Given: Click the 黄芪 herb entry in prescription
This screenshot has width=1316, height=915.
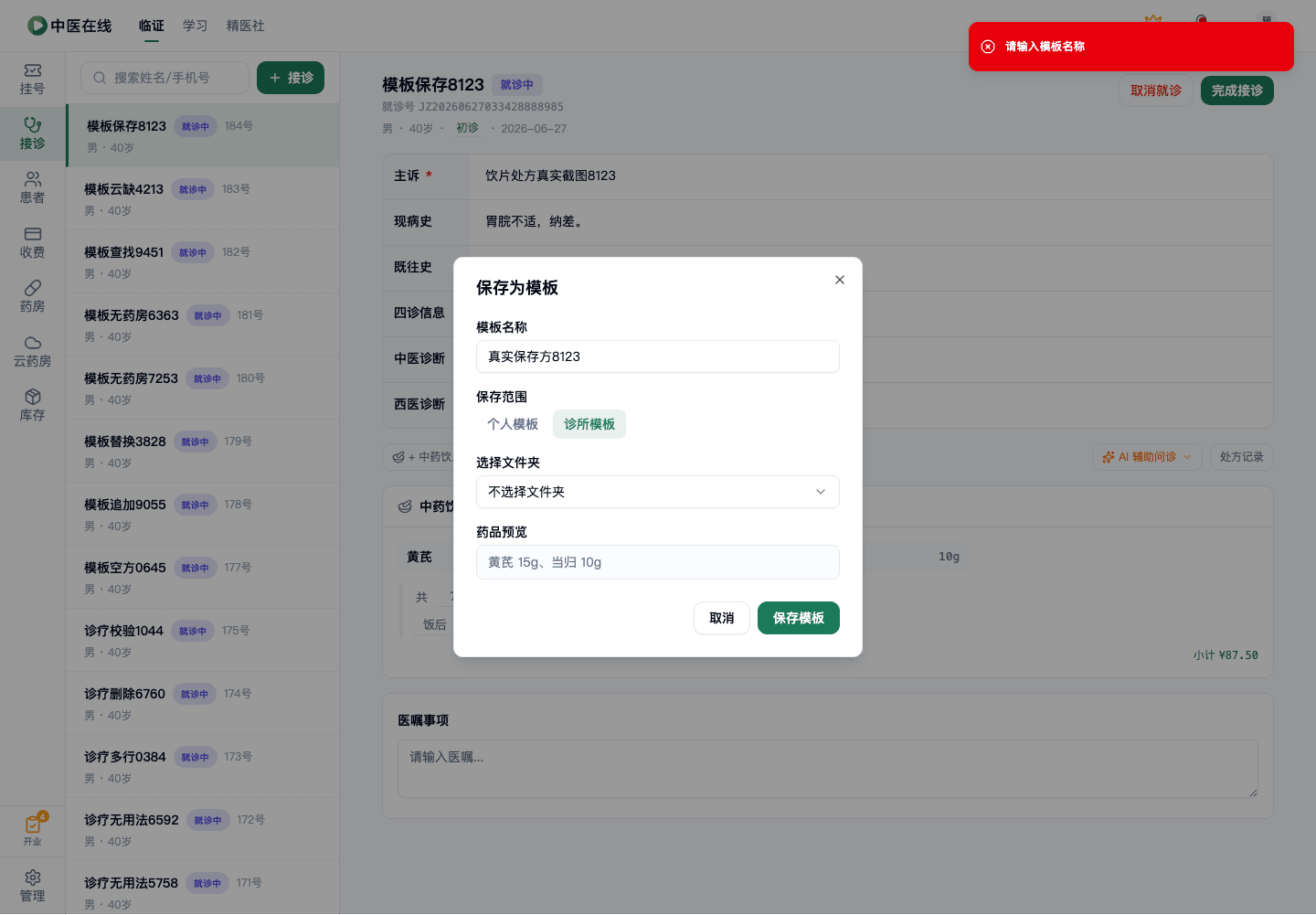Looking at the screenshot, I should [419, 557].
